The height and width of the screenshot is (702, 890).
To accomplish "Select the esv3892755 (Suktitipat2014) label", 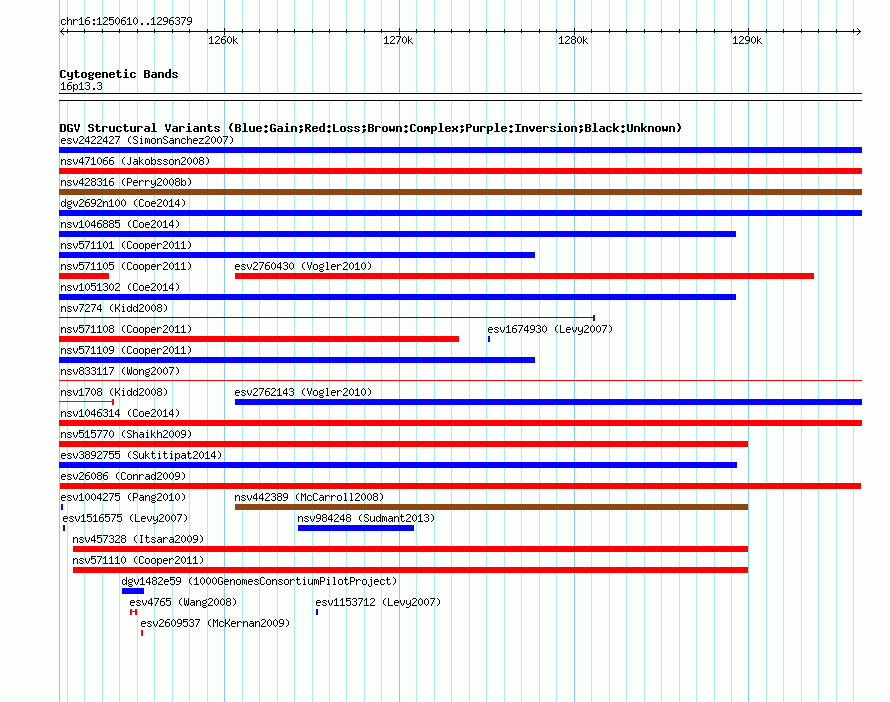I will tap(141, 455).
